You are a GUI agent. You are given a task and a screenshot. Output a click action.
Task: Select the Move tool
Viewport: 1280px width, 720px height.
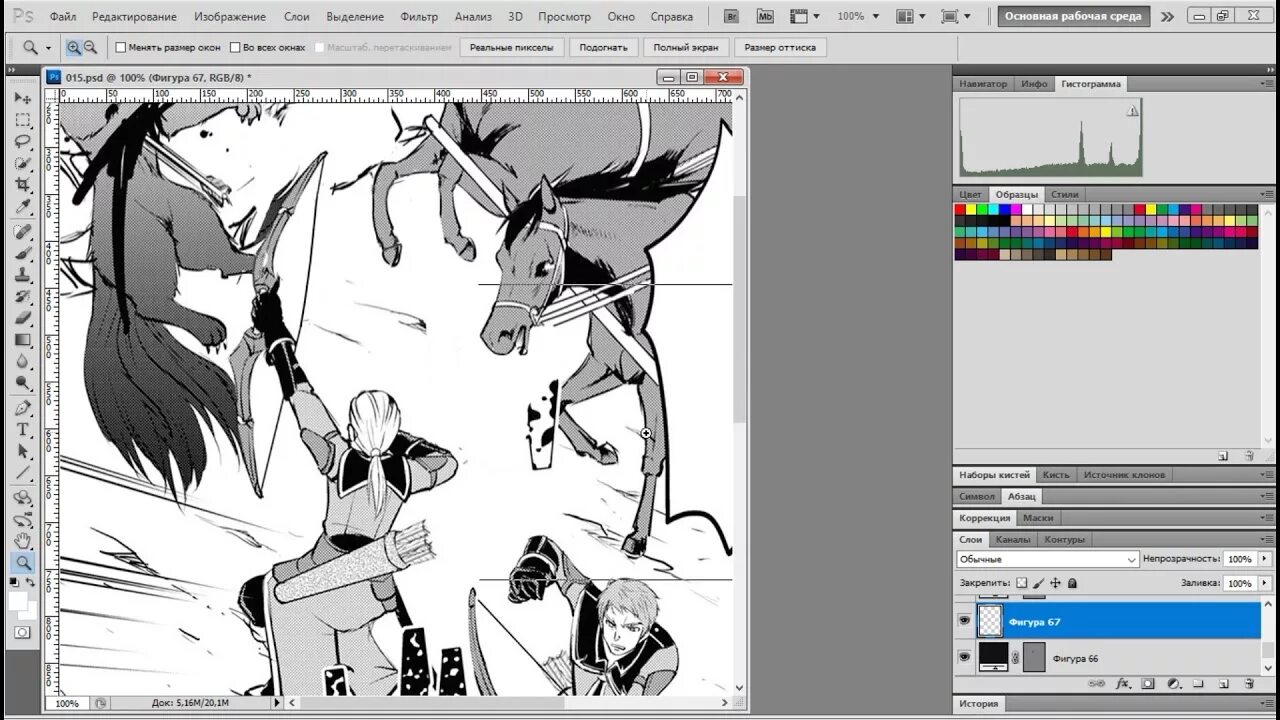click(x=23, y=98)
